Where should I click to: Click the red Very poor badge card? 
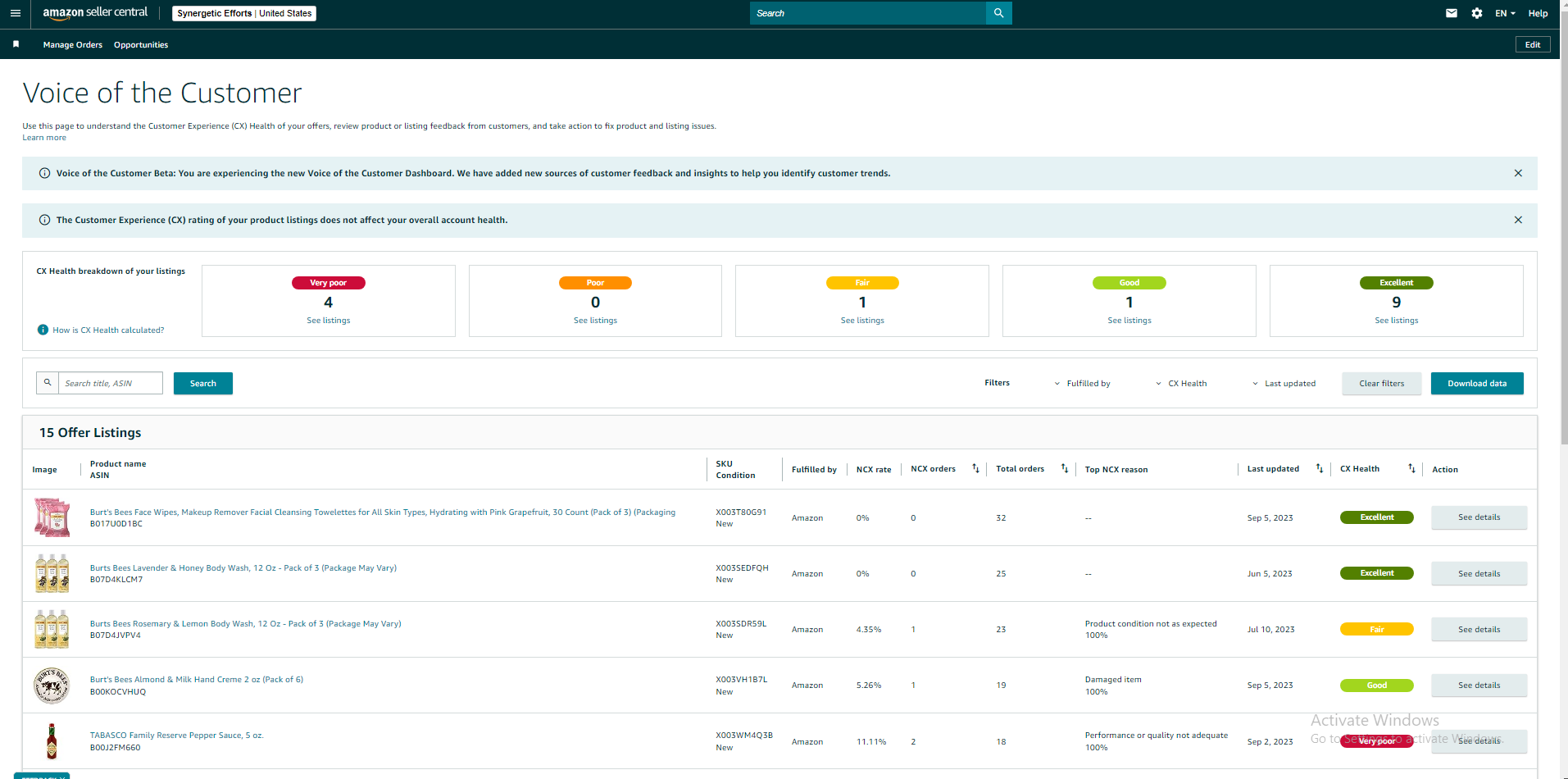(x=329, y=283)
